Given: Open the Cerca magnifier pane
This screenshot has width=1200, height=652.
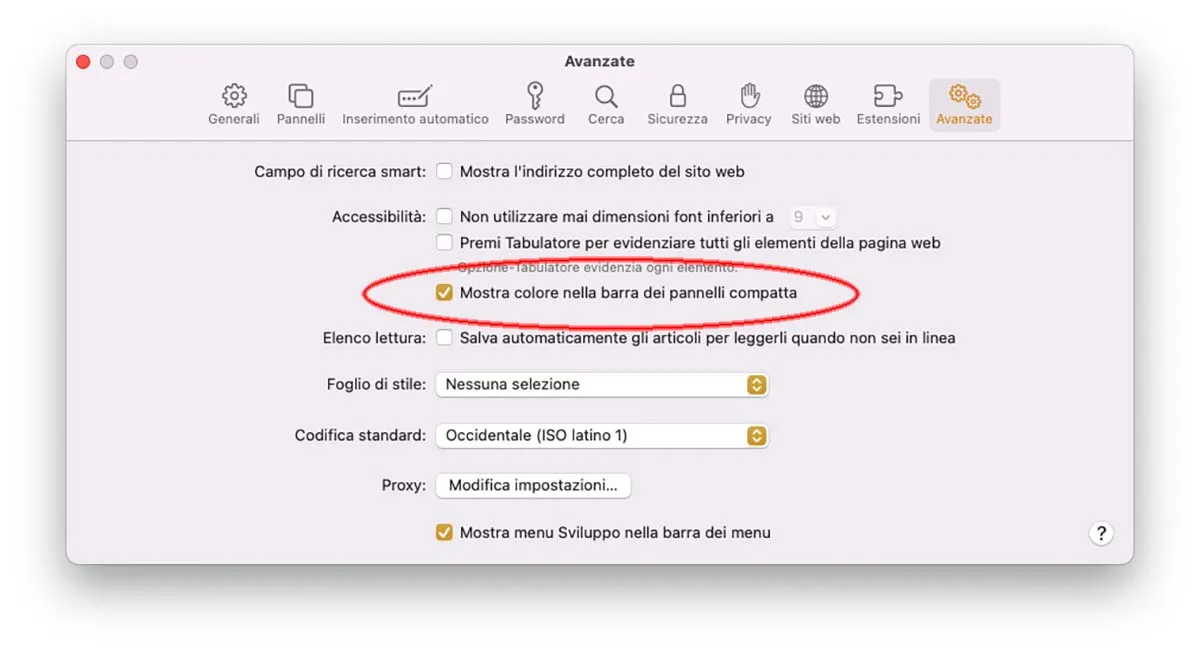Looking at the screenshot, I should coord(606,105).
